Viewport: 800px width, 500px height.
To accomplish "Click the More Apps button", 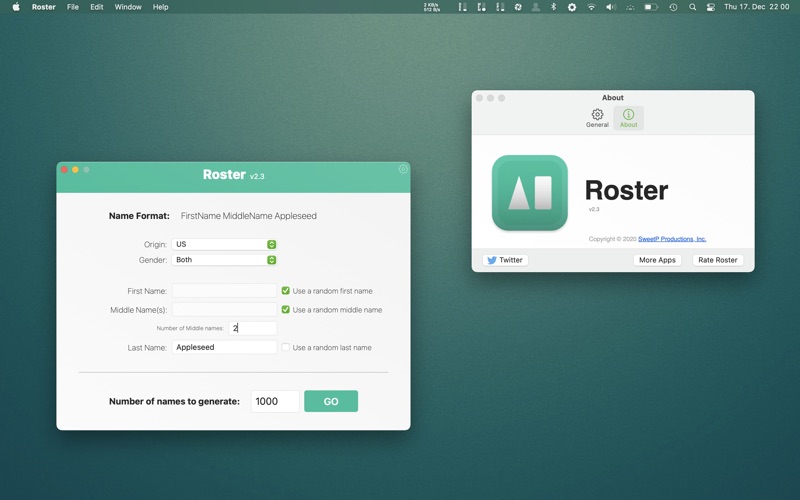I will pyautogui.click(x=657, y=260).
